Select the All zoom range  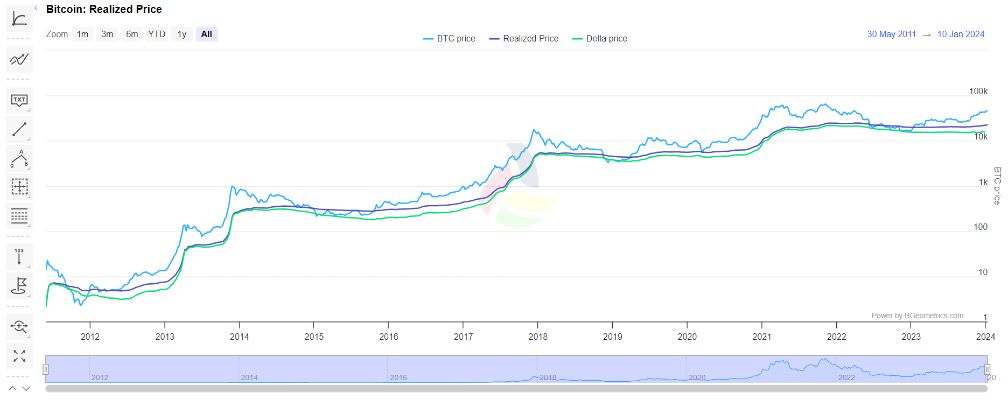click(x=206, y=34)
